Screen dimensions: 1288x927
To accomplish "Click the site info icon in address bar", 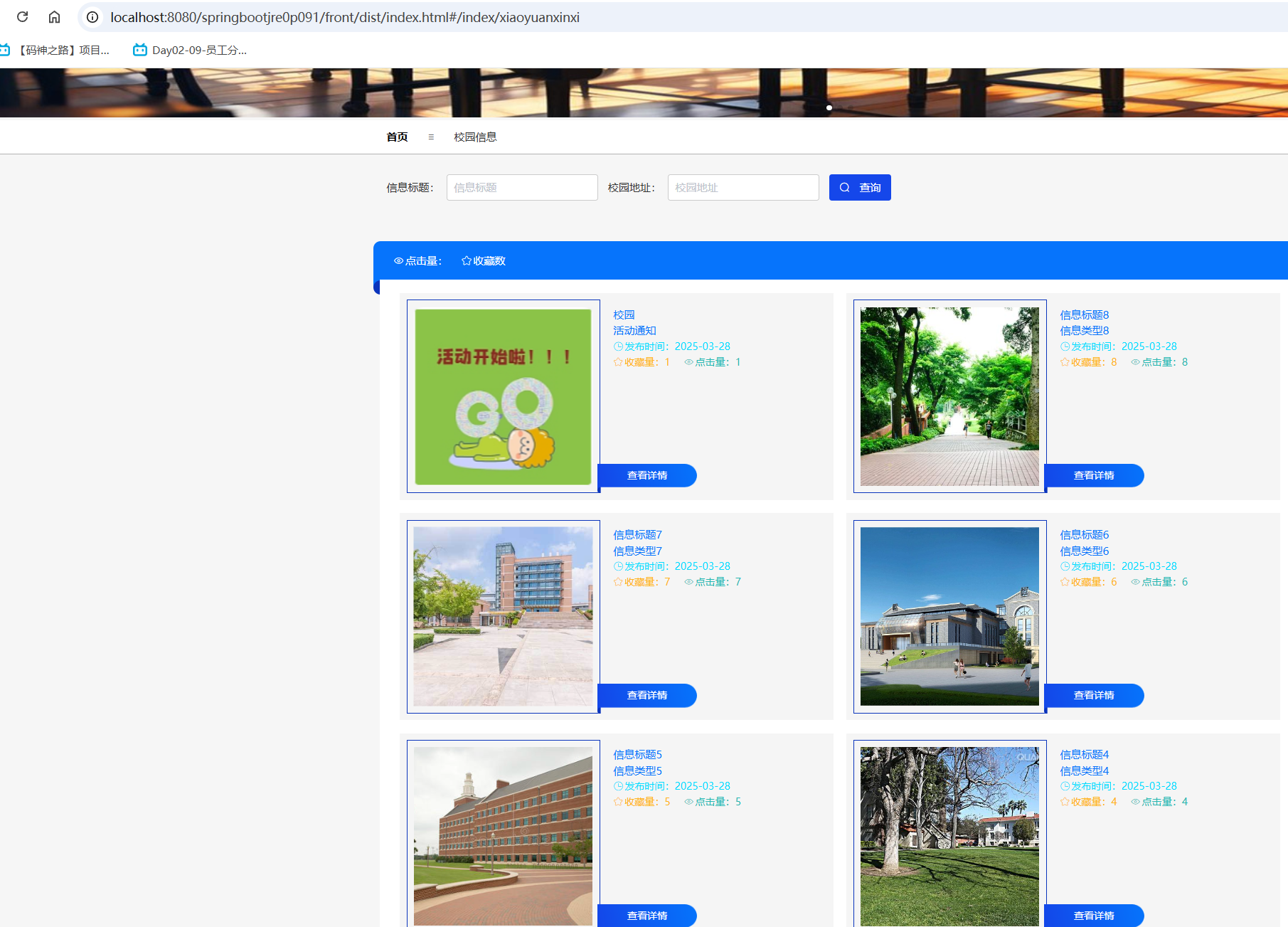I will (92, 17).
